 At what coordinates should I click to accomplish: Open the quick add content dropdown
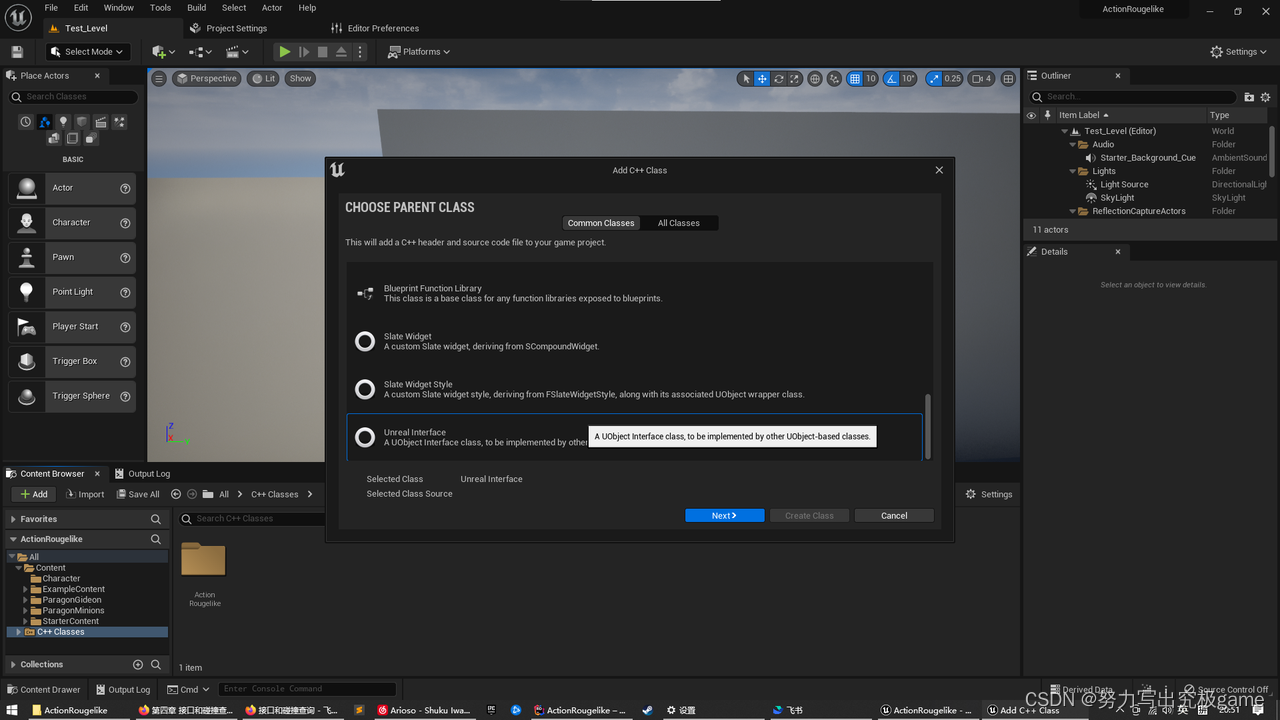click(x=163, y=52)
